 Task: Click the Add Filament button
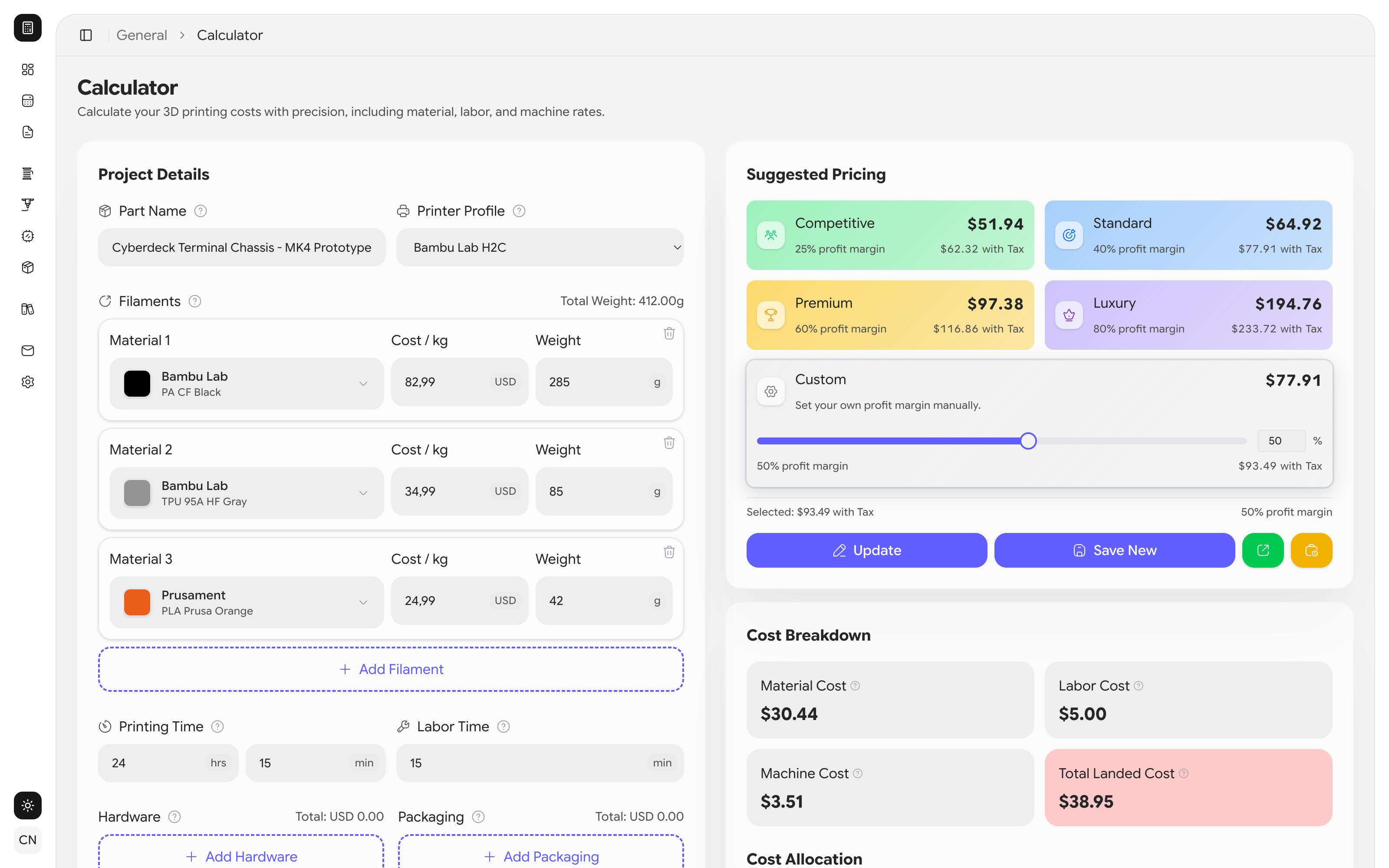(390, 669)
